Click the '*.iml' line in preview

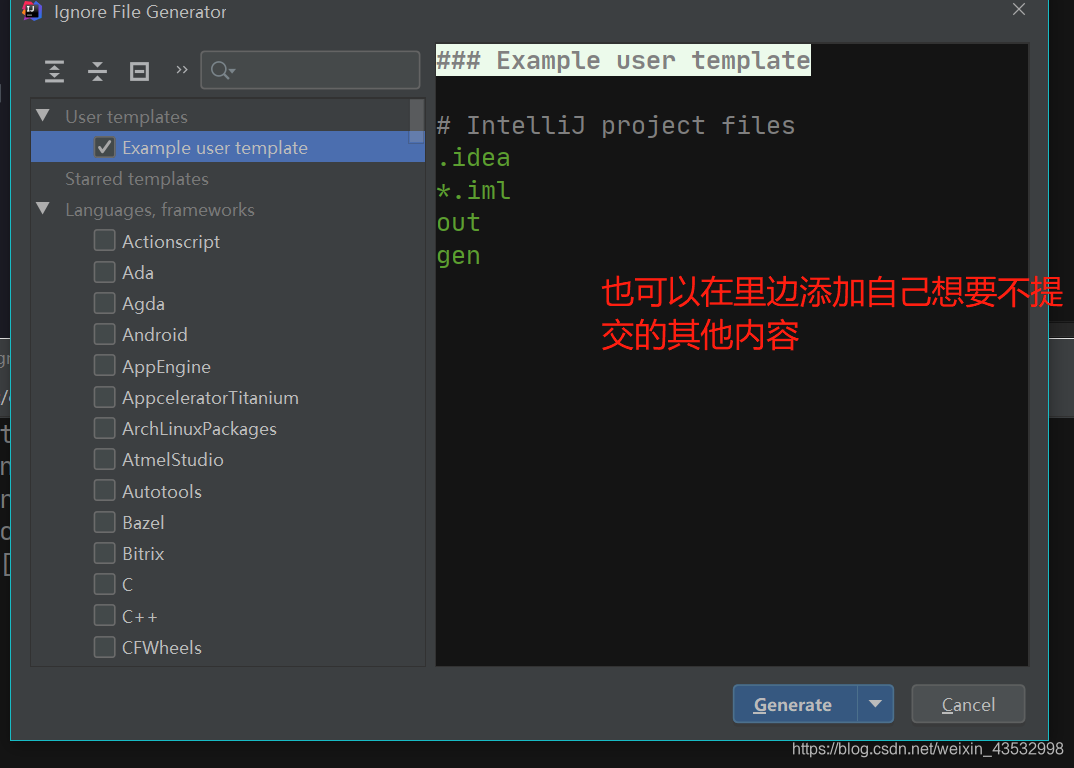(x=474, y=190)
